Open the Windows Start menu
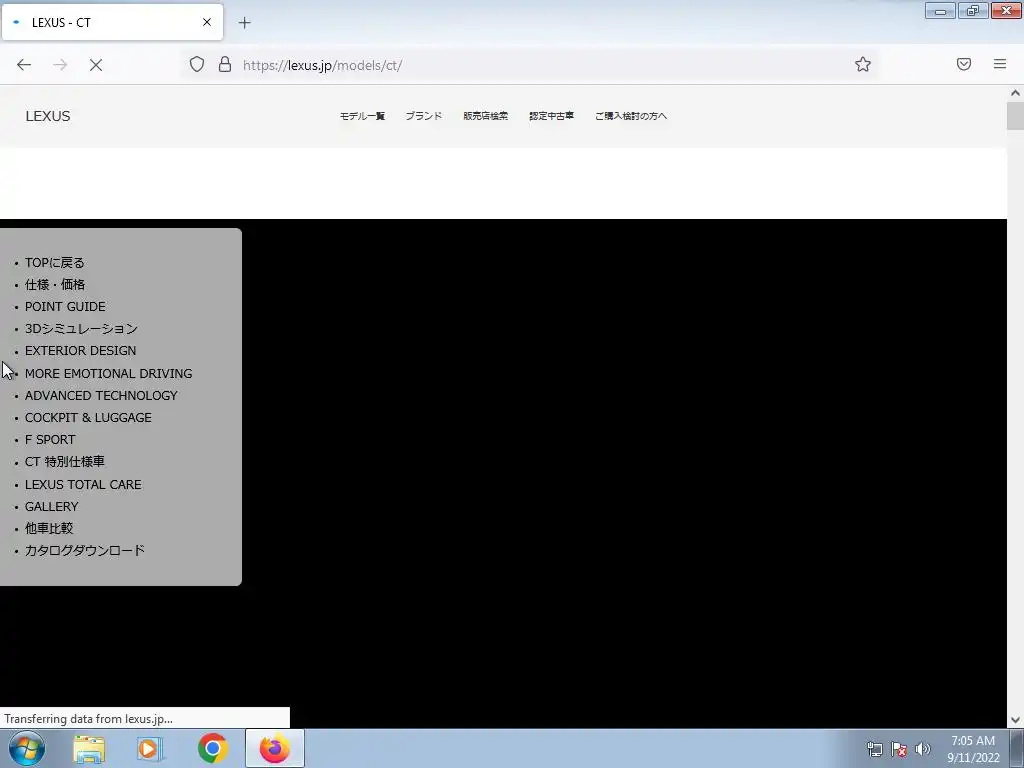The image size is (1024, 768). point(26,748)
